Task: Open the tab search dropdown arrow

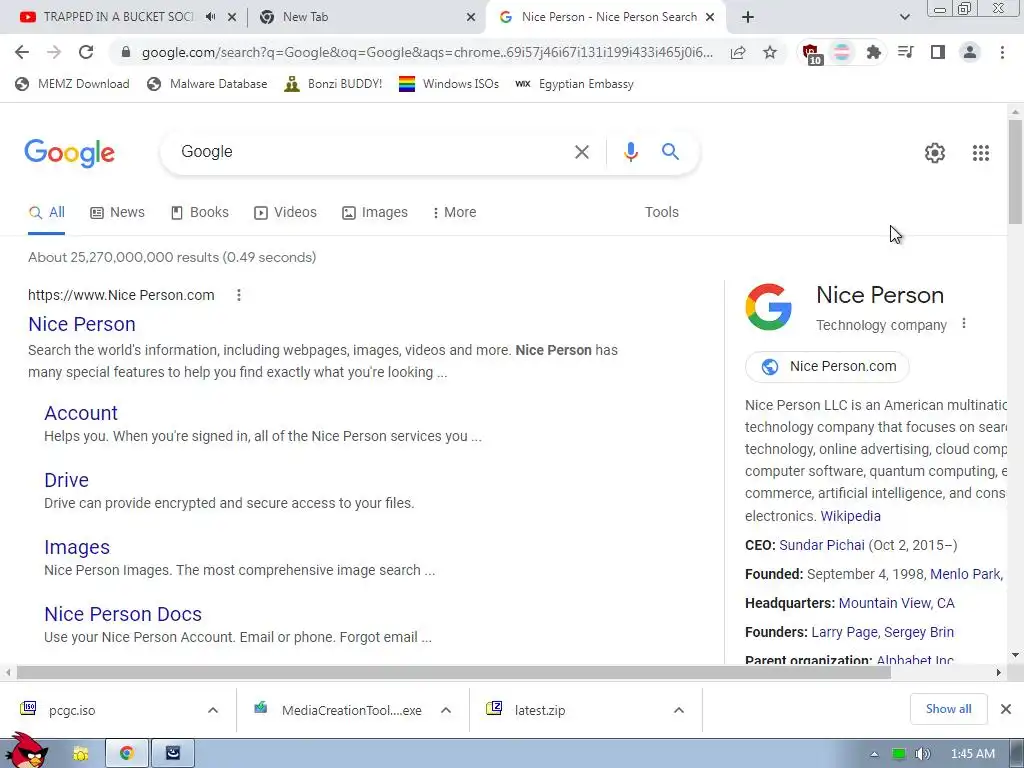Action: 904,17
